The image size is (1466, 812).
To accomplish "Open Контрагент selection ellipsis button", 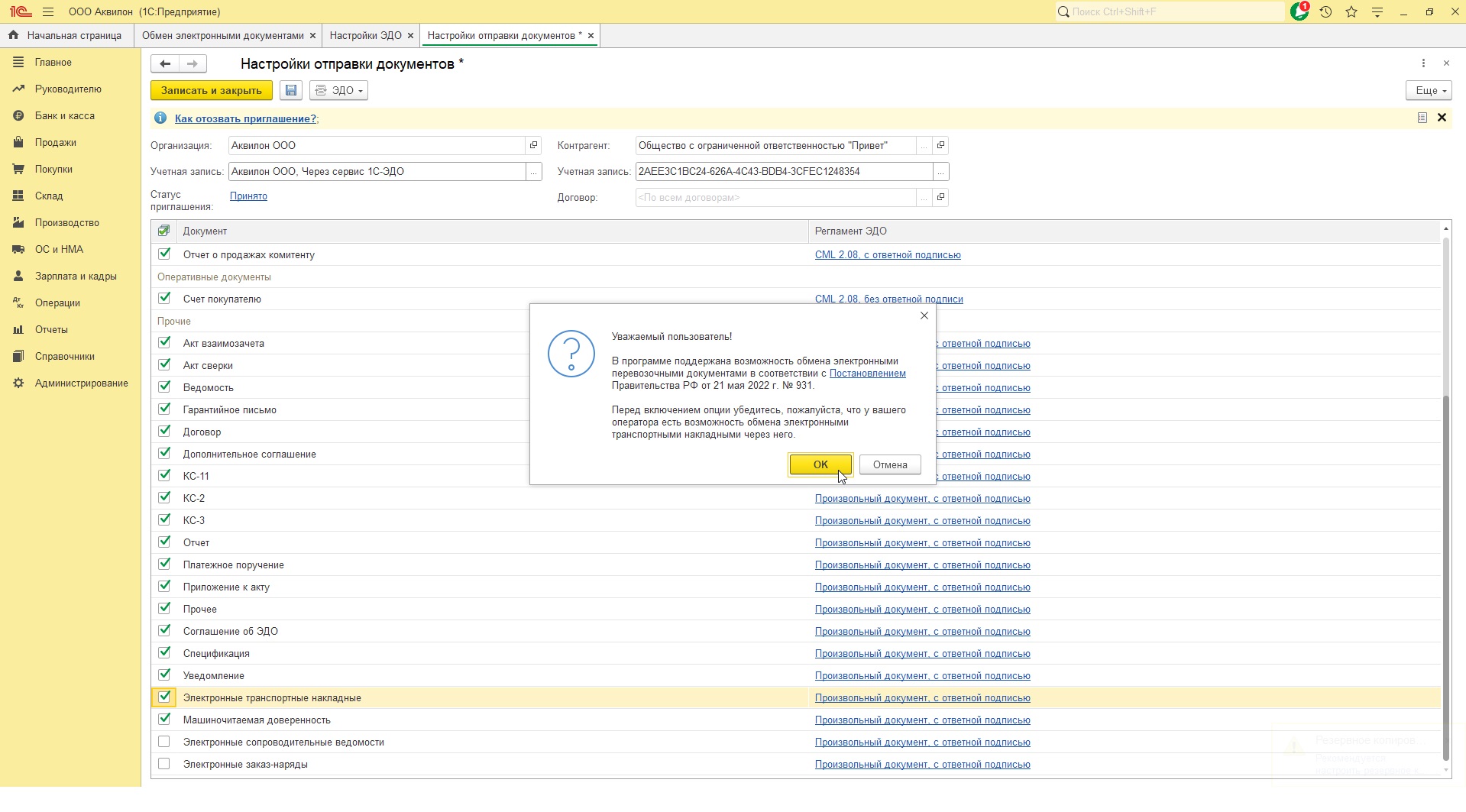I will [924, 145].
